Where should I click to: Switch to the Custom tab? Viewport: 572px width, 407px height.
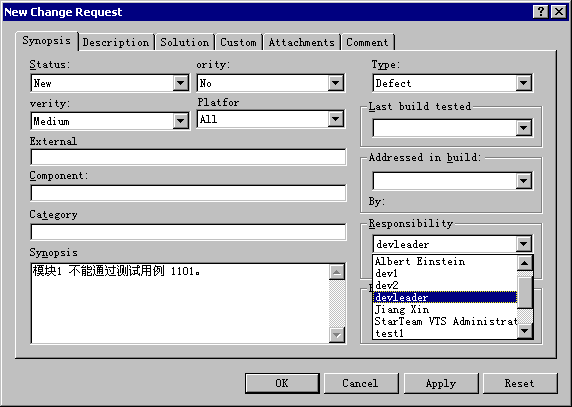239,42
